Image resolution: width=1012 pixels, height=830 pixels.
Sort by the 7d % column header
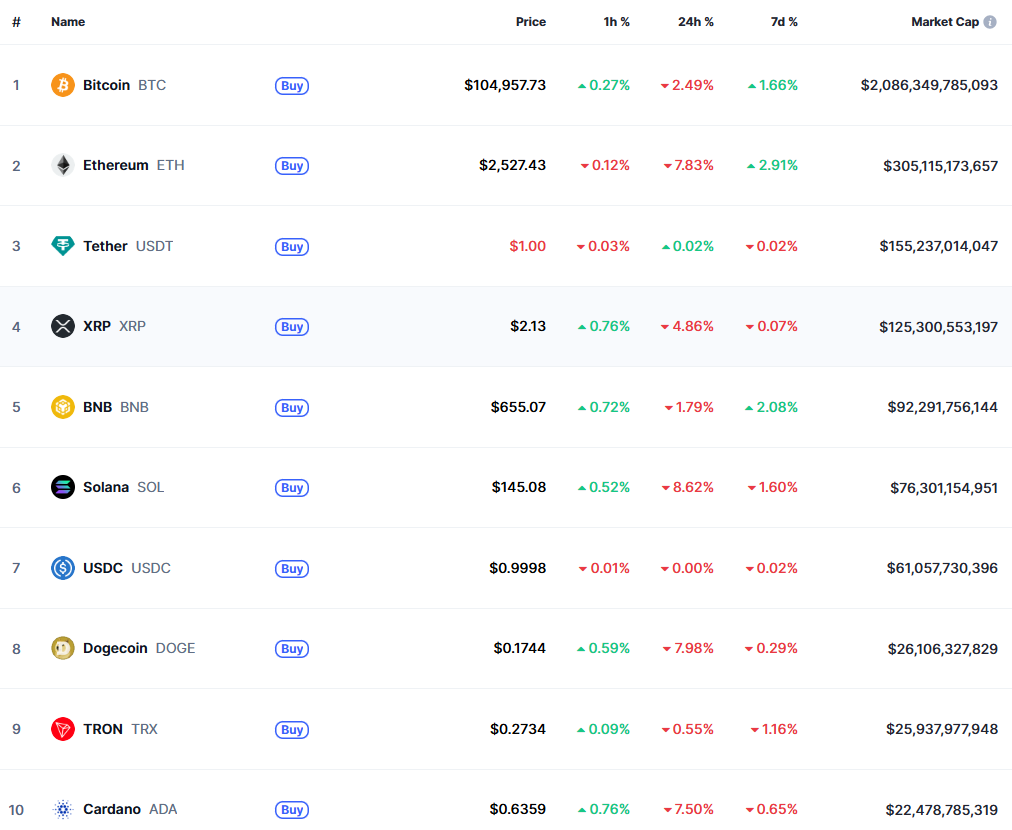[x=784, y=22]
